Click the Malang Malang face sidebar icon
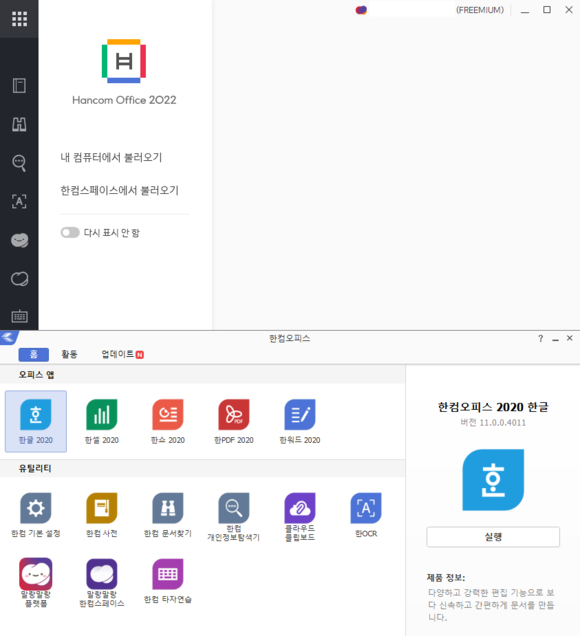Screen dimensions: 580x636 19,240
